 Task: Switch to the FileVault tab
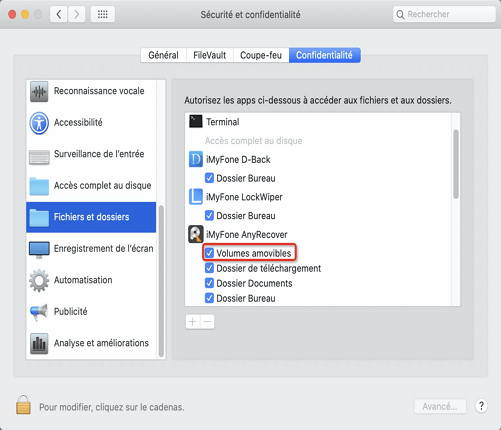pyautogui.click(x=210, y=55)
